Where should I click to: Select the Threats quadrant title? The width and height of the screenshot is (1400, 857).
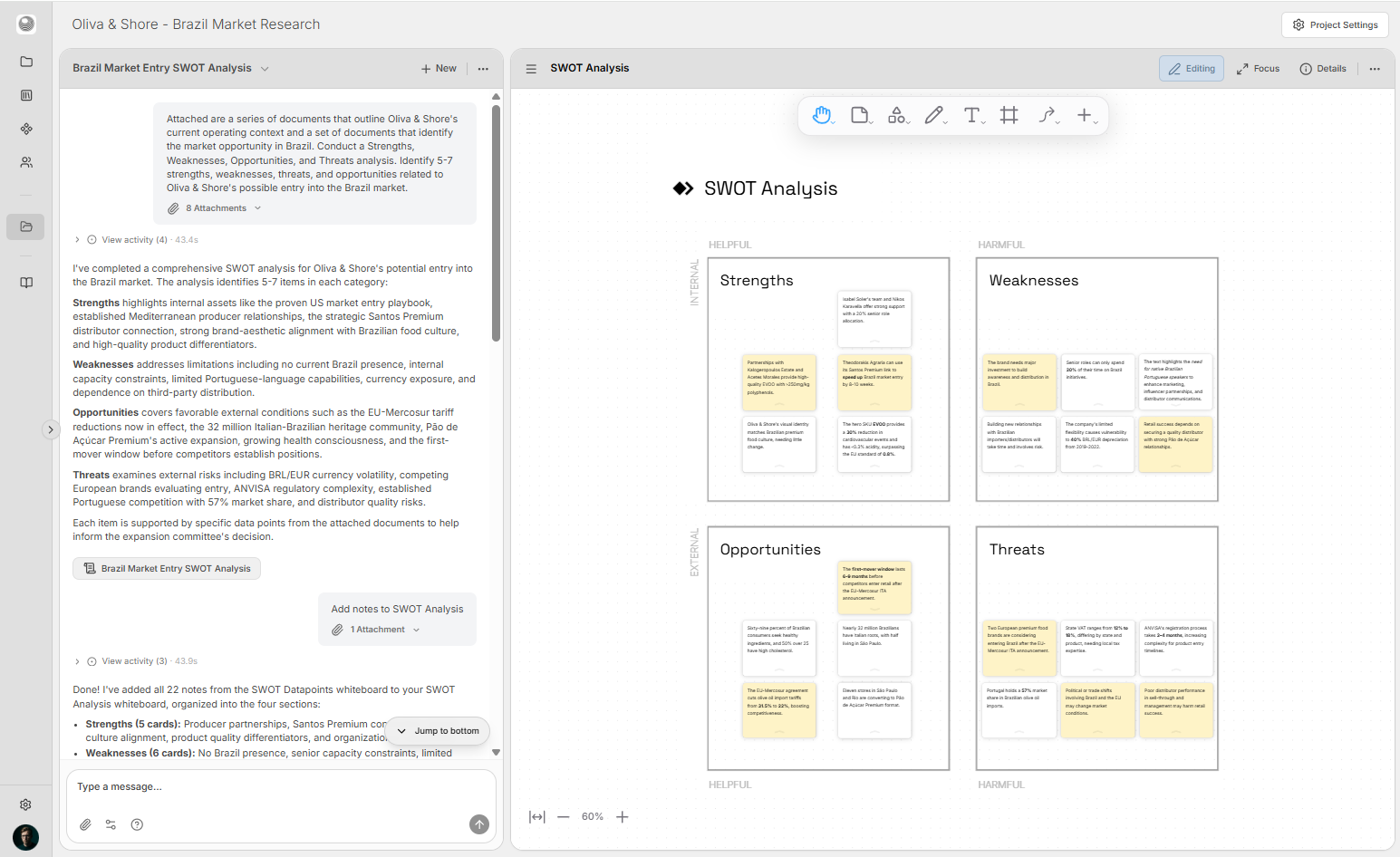[1017, 550]
